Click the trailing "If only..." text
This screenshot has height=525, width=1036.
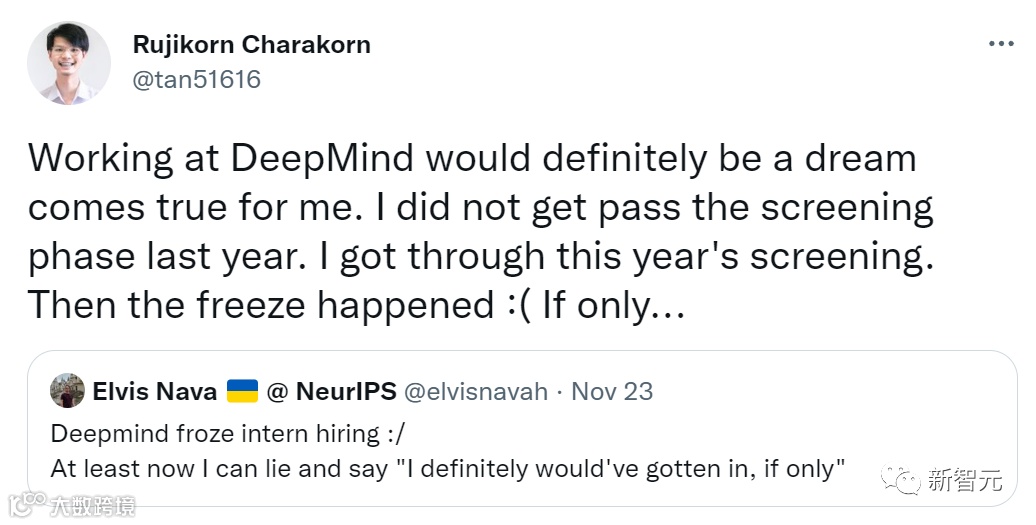pos(613,305)
